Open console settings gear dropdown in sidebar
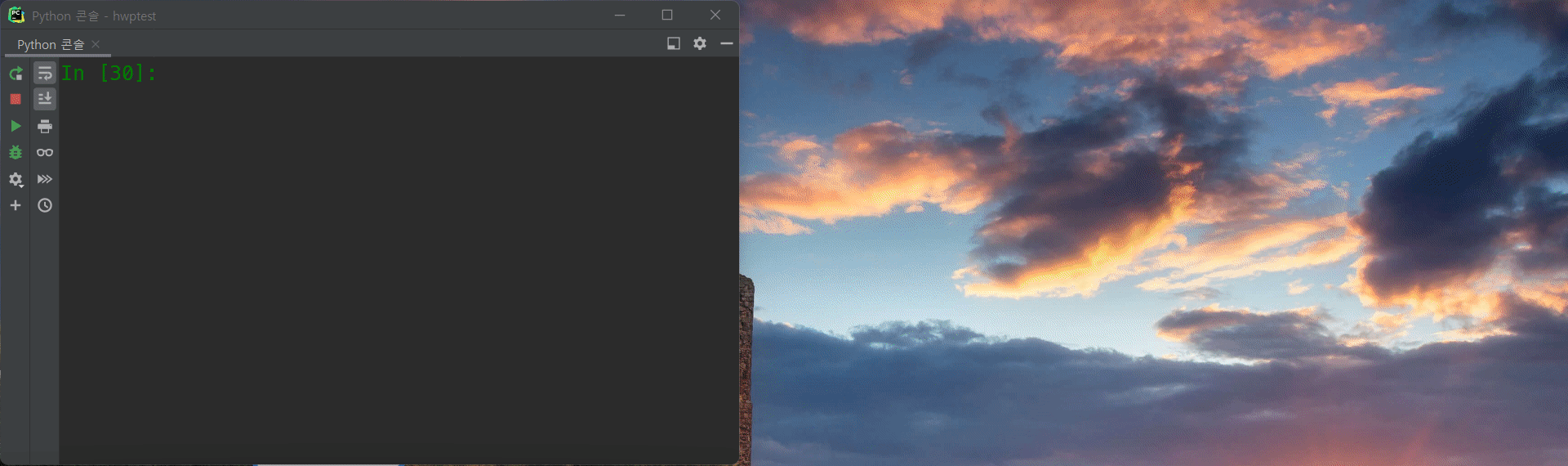This screenshot has height=466, width=1568. coord(16,180)
